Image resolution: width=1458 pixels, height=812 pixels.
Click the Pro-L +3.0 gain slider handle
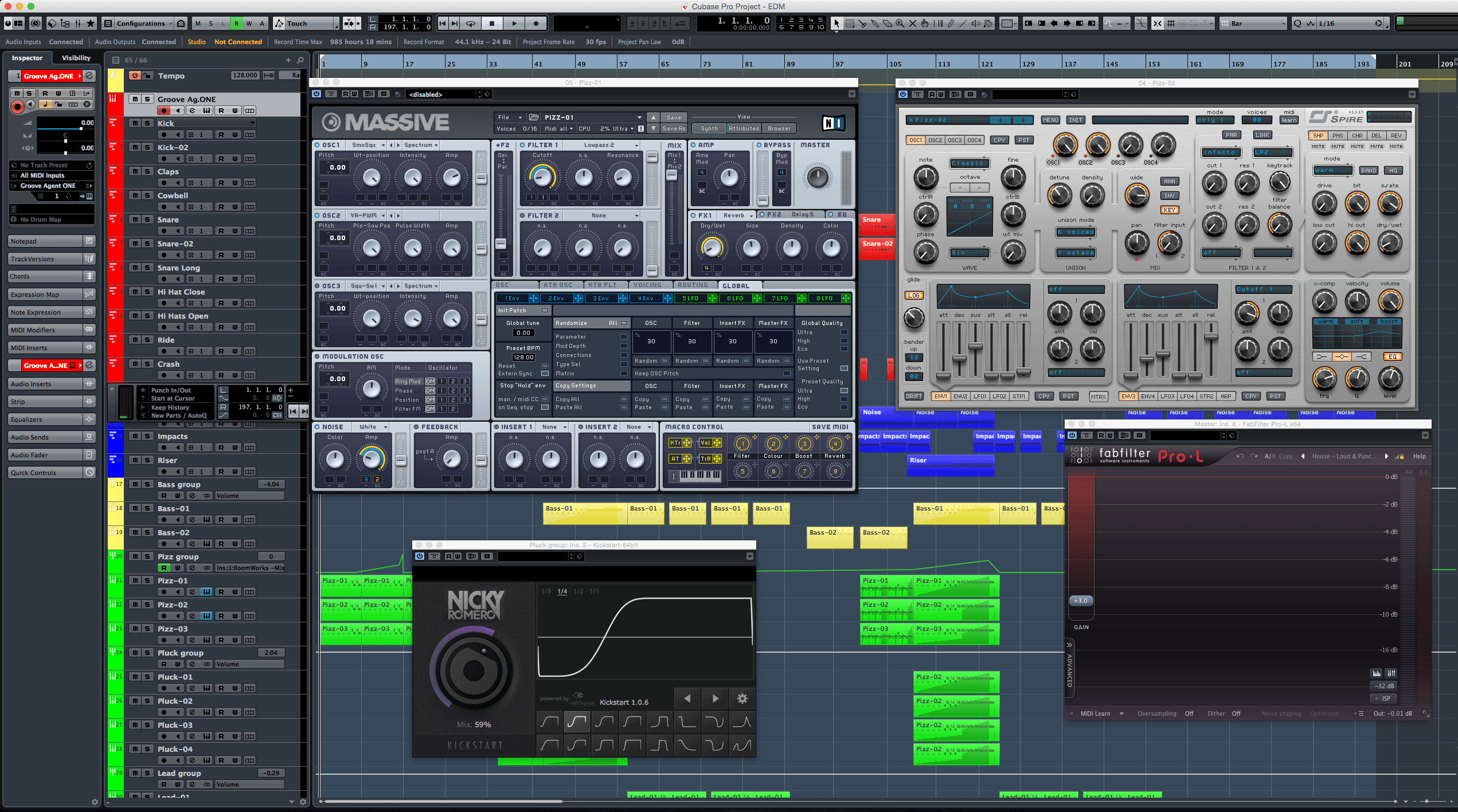[1080, 601]
